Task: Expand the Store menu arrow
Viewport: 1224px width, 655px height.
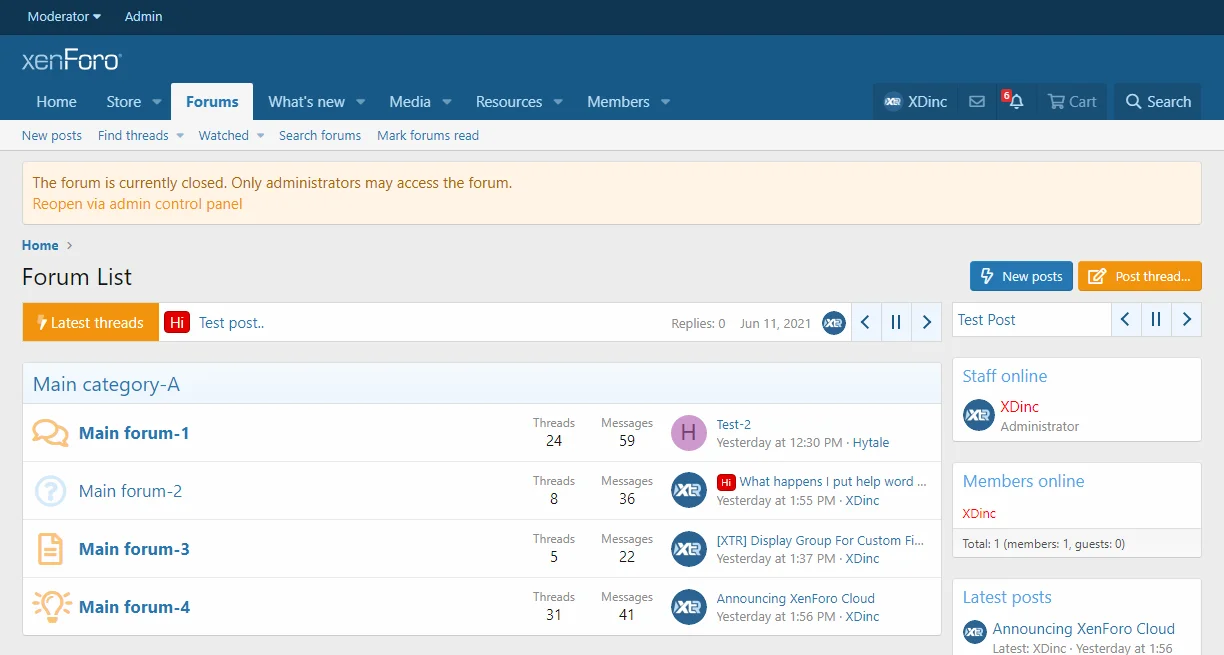Action: click(157, 102)
